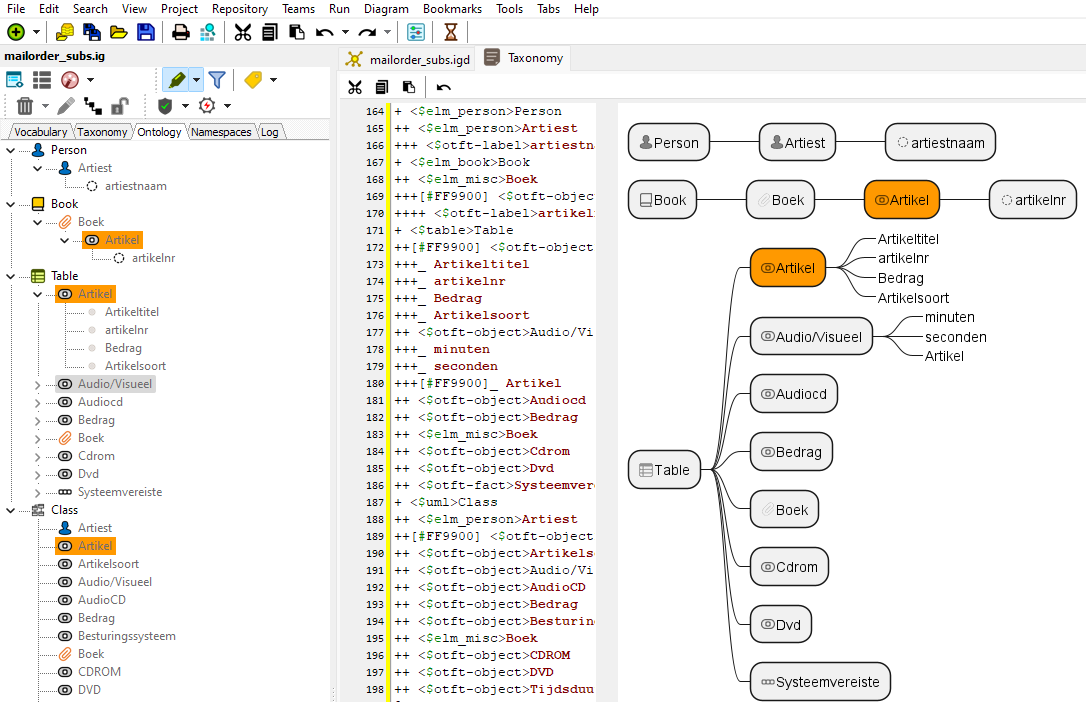1086x702 pixels.
Task: Click the Print icon in main toolbar
Action: [181, 32]
